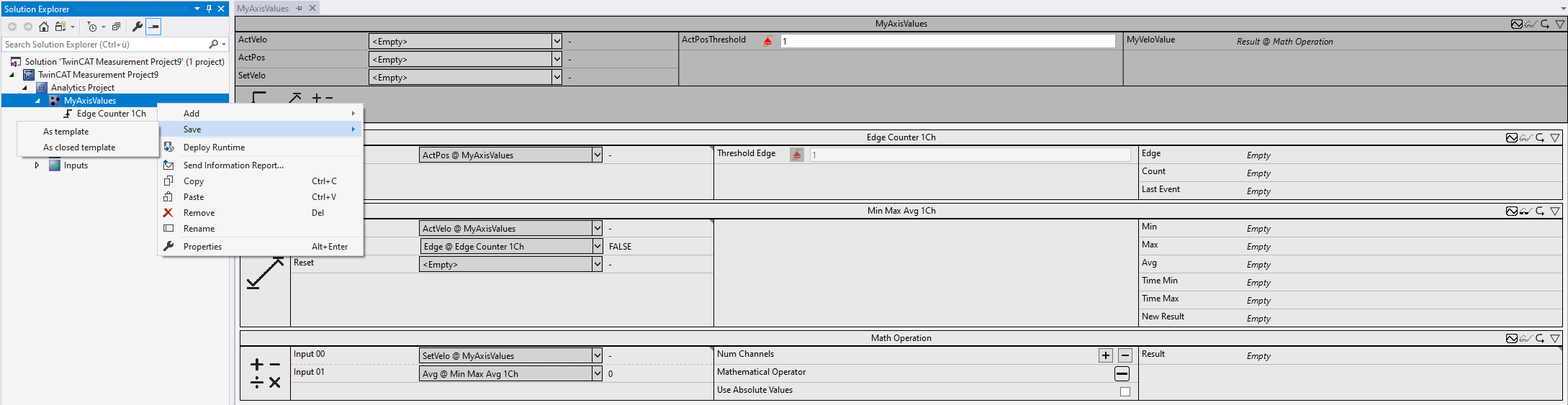
Task: Click the Sync with Active Document icon
Action: (x=61, y=27)
